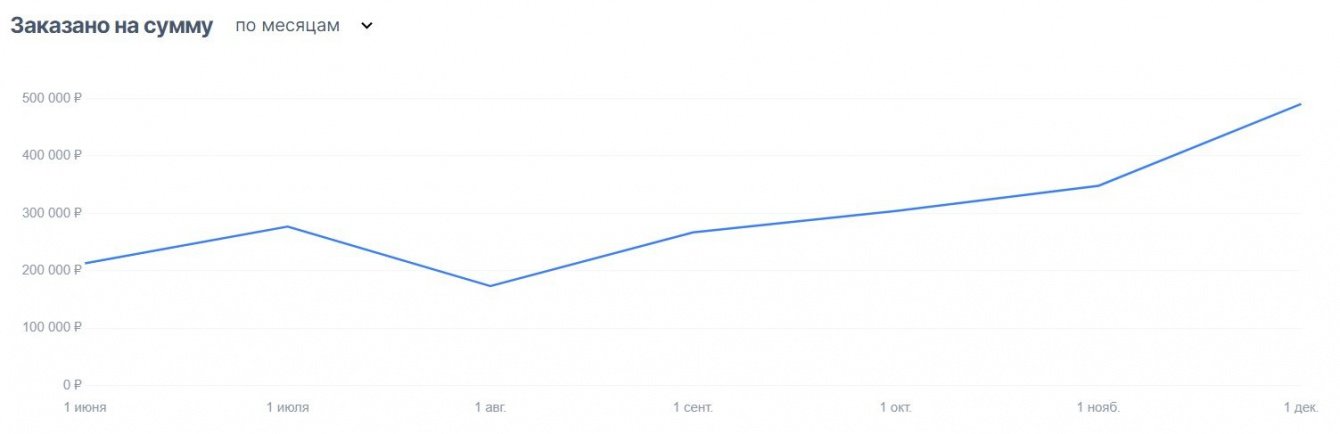This screenshot has width=1340, height=434.
Task: Select the "400 000 ₽" axis value
Action: [x=50, y=155]
